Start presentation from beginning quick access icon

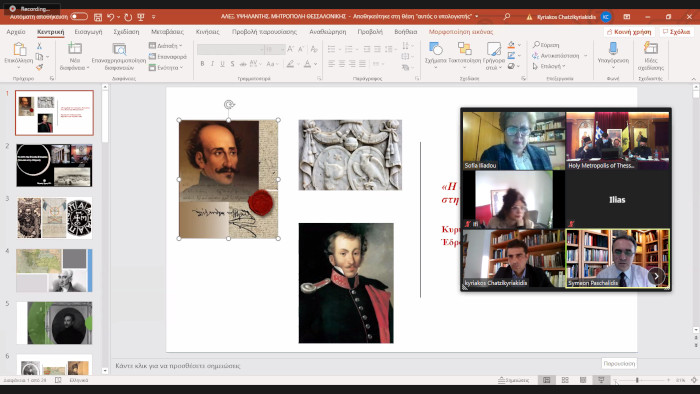pos(141,17)
